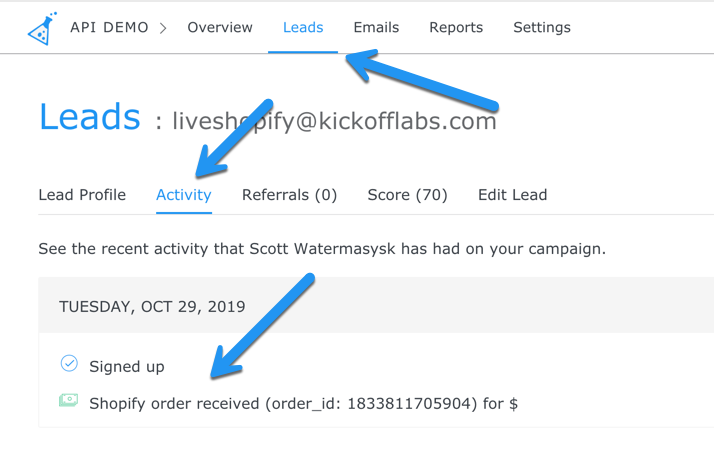Click the large Leads page heading
The height and width of the screenshot is (454, 714).
coord(90,118)
